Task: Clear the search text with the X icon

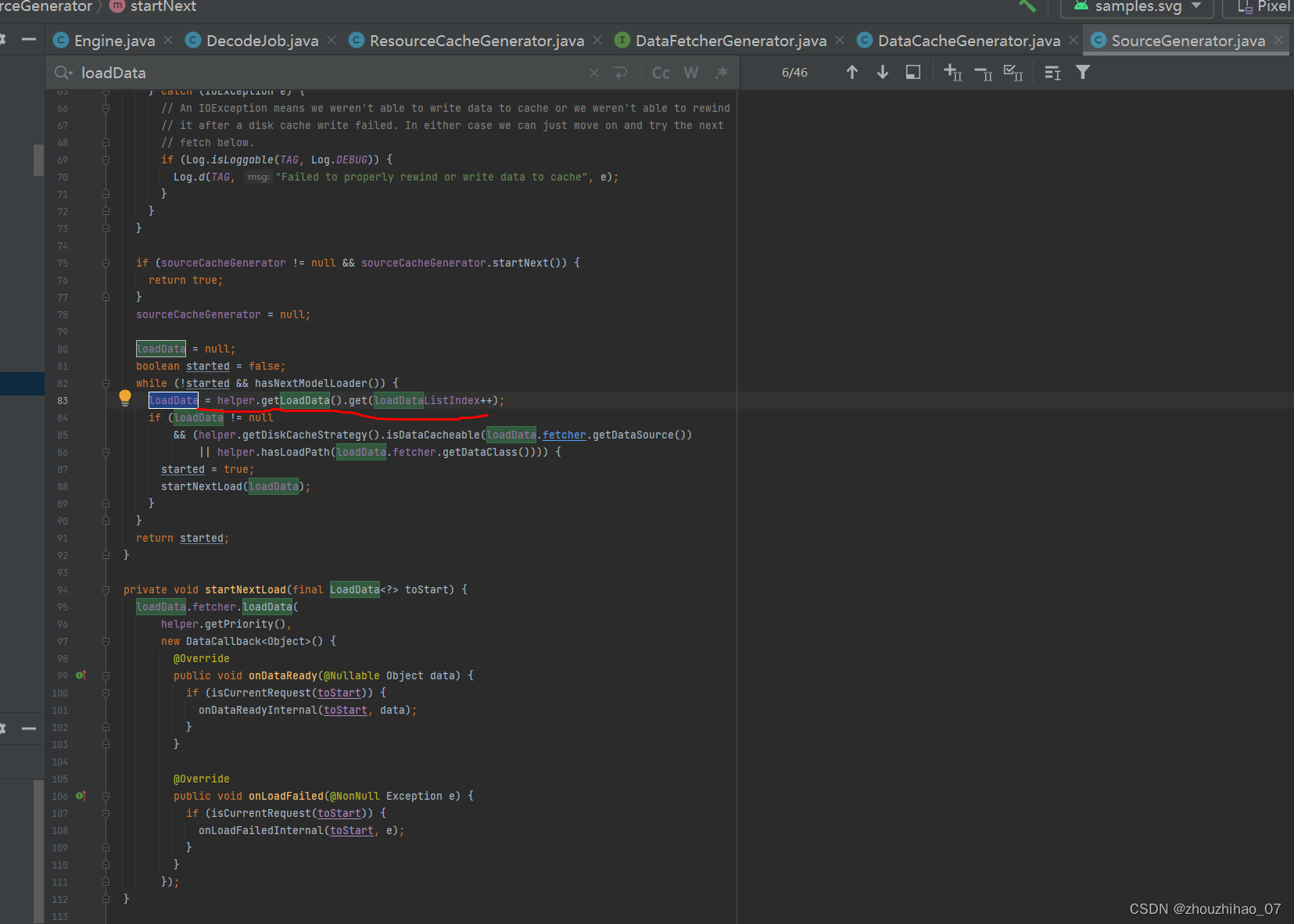Action: coord(594,73)
